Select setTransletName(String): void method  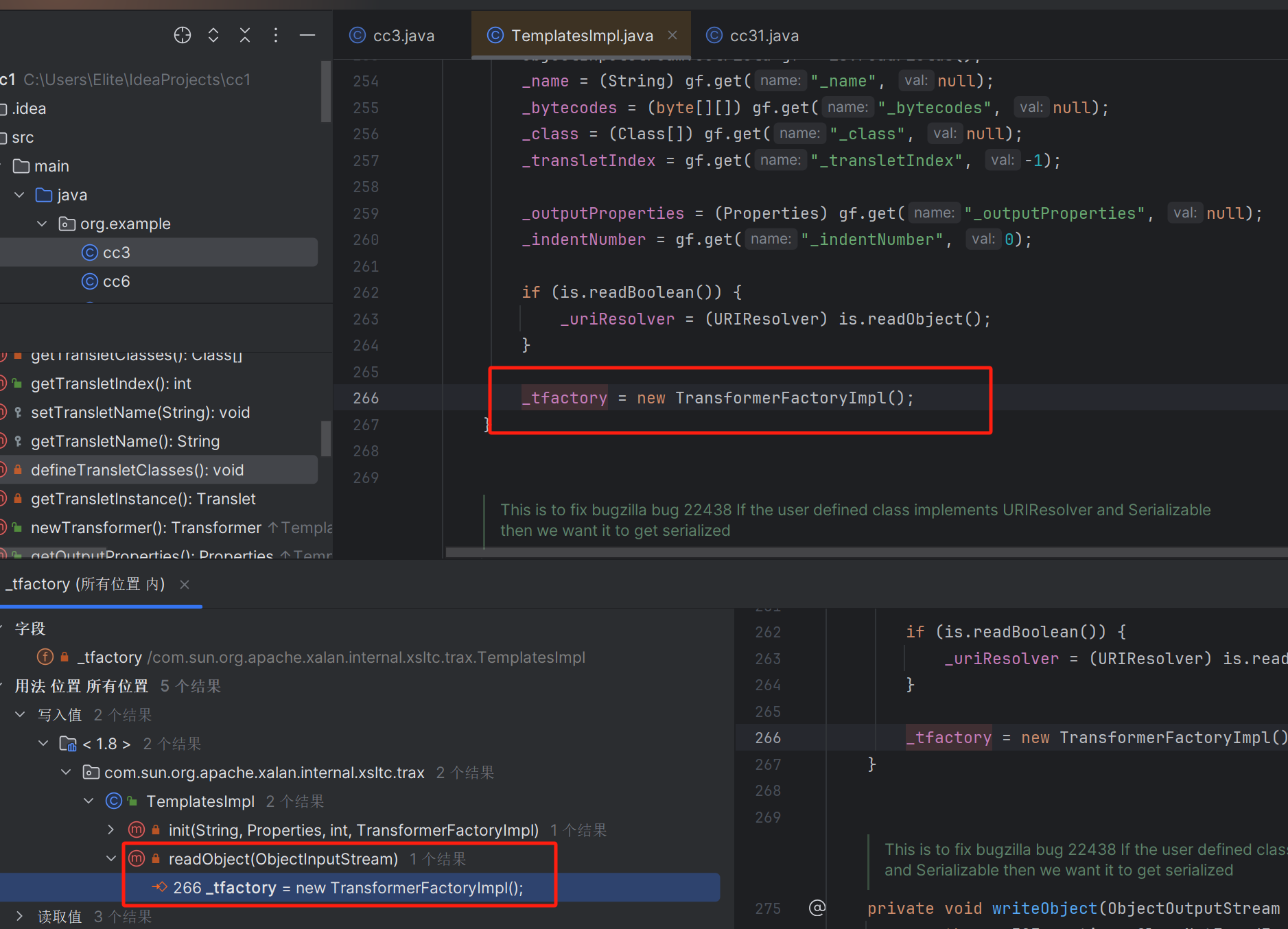click(141, 412)
